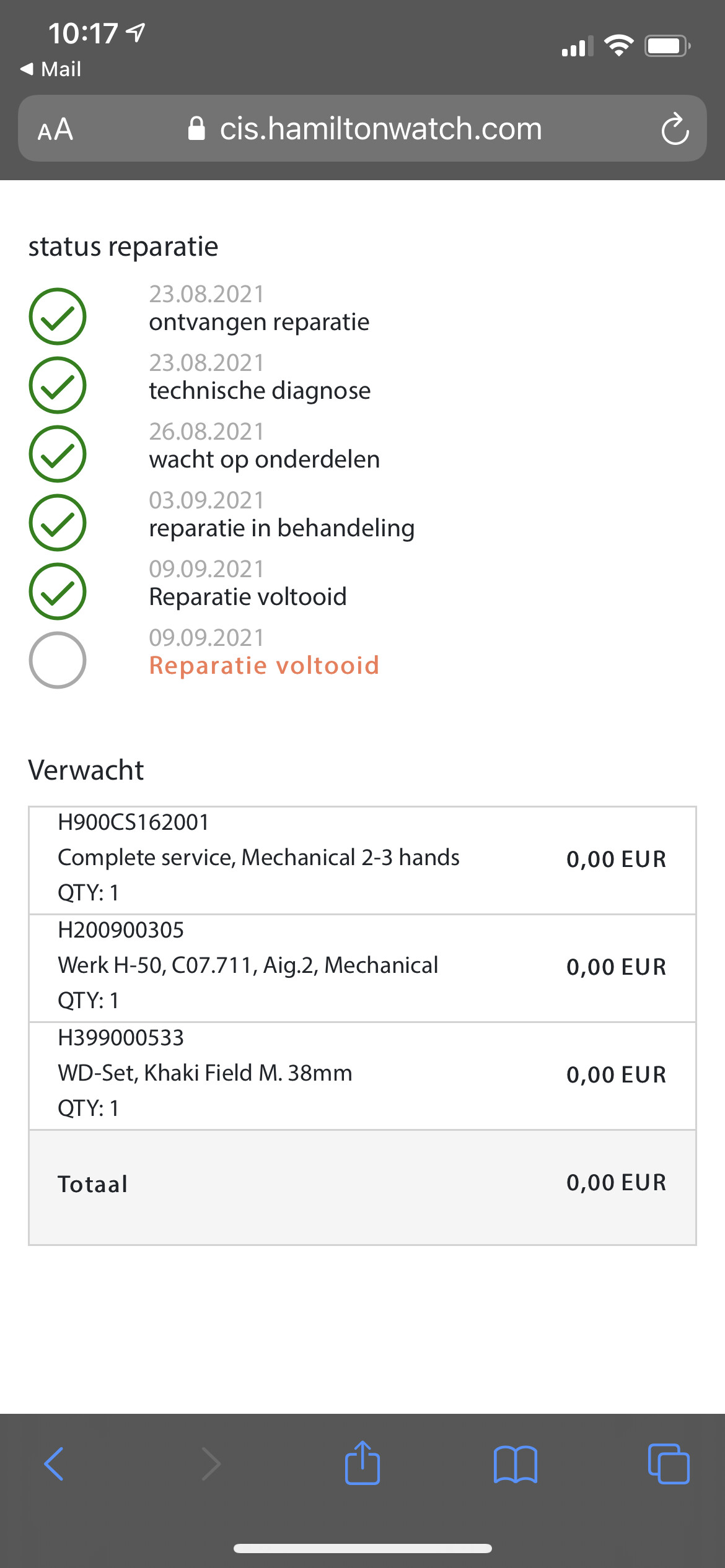Select the WD-Set Khaki Field row
The image size is (725, 1568).
362,1074
